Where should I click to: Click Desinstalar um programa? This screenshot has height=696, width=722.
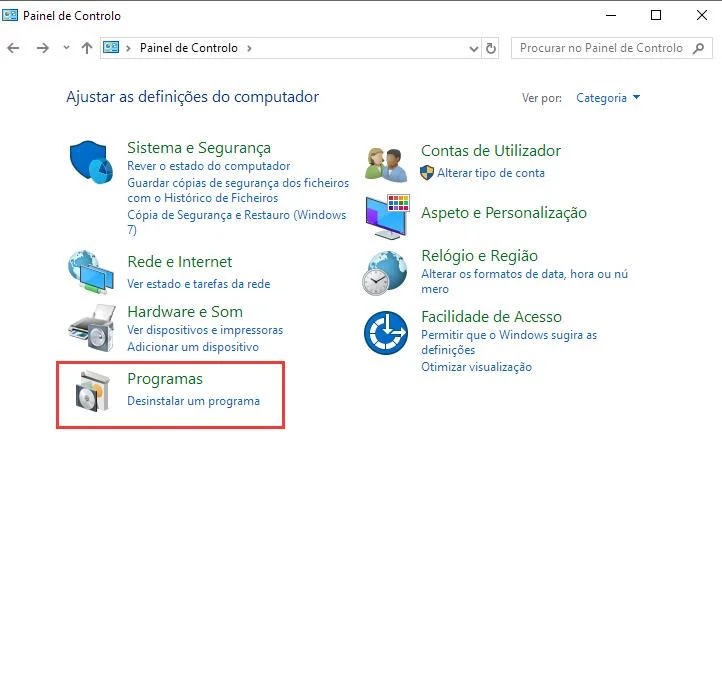(193, 401)
